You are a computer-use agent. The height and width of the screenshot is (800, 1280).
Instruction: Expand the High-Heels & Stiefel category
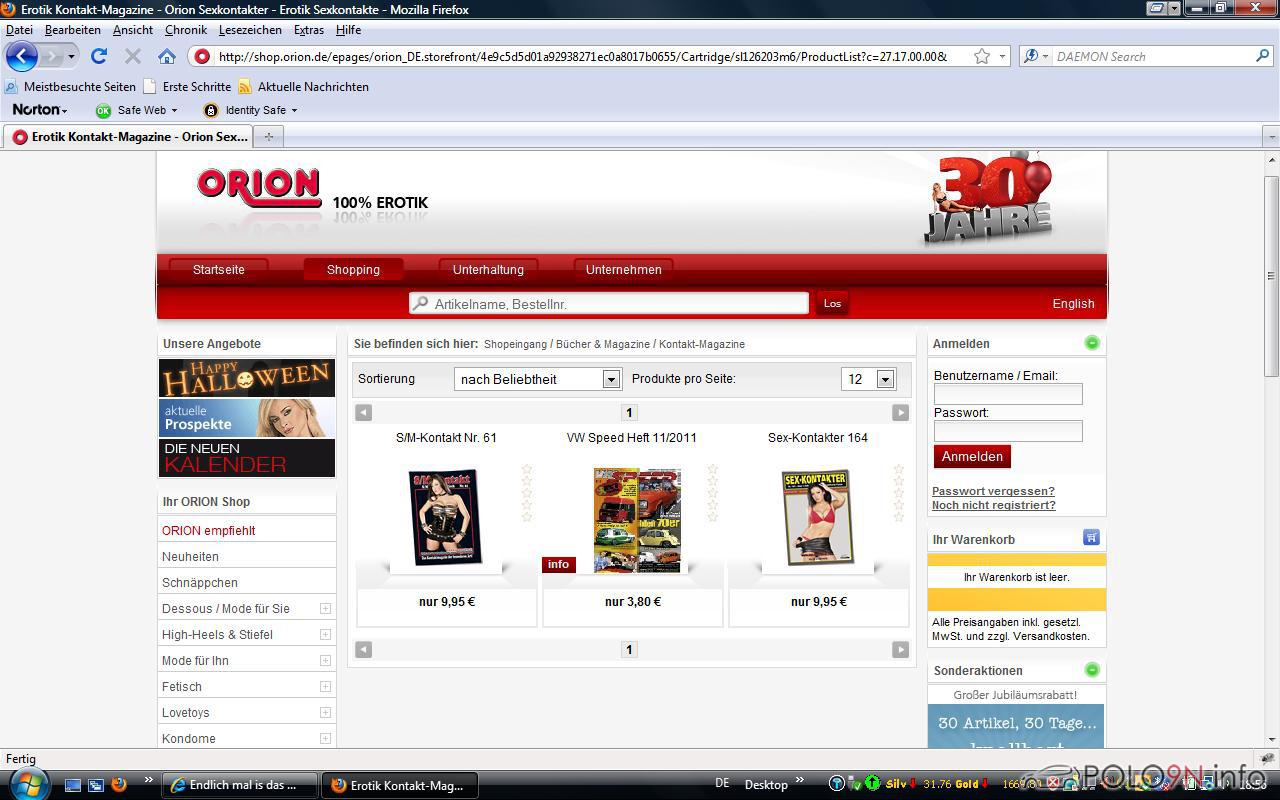pos(325,634)
